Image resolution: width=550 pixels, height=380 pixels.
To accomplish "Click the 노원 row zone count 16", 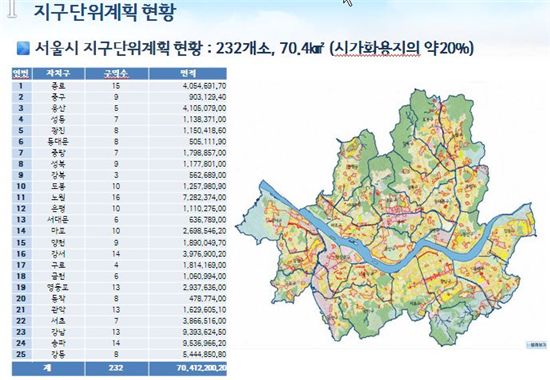I will (x=116, y=198).
